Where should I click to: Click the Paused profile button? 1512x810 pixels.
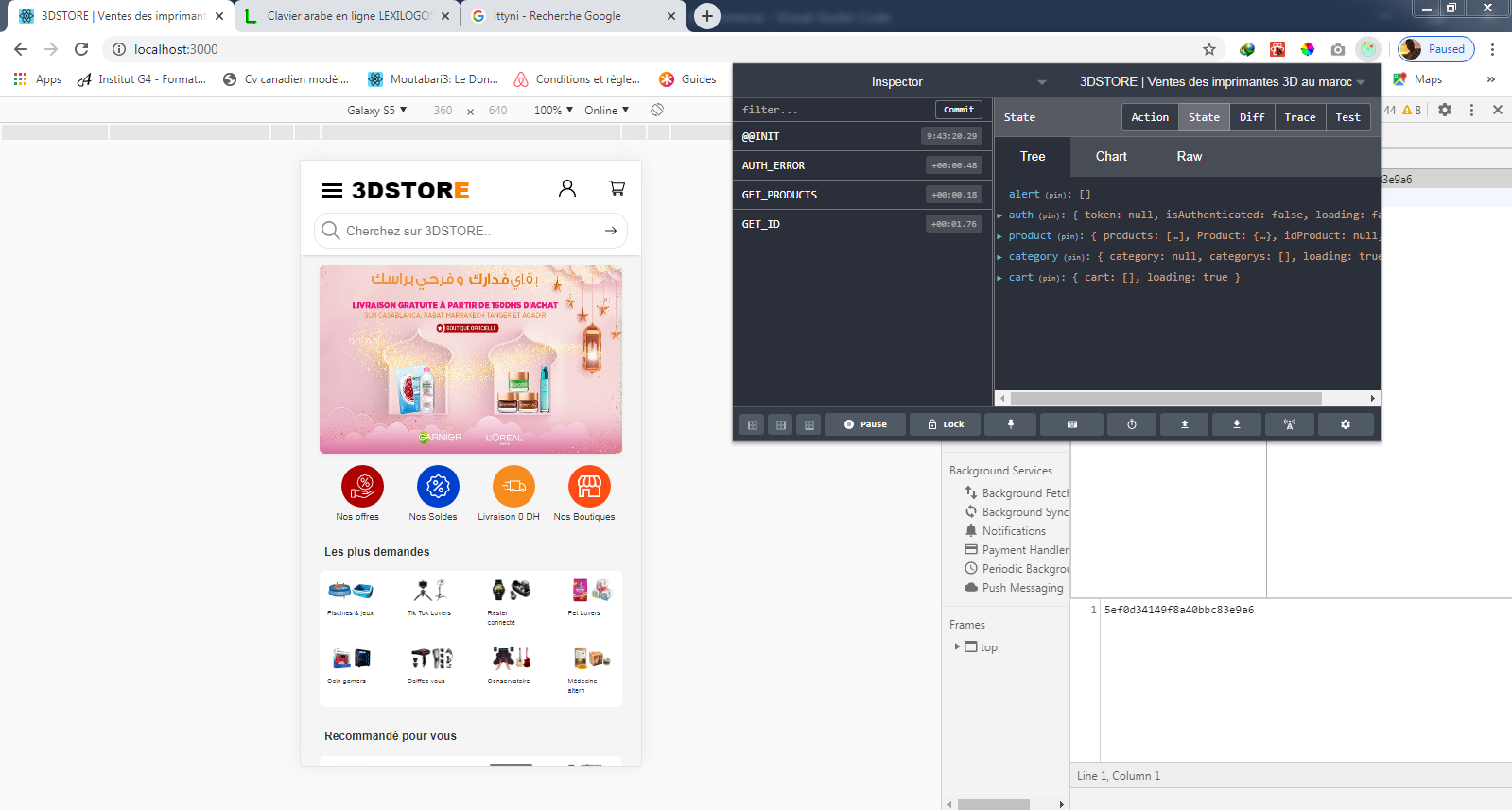tap(1436, 49)
